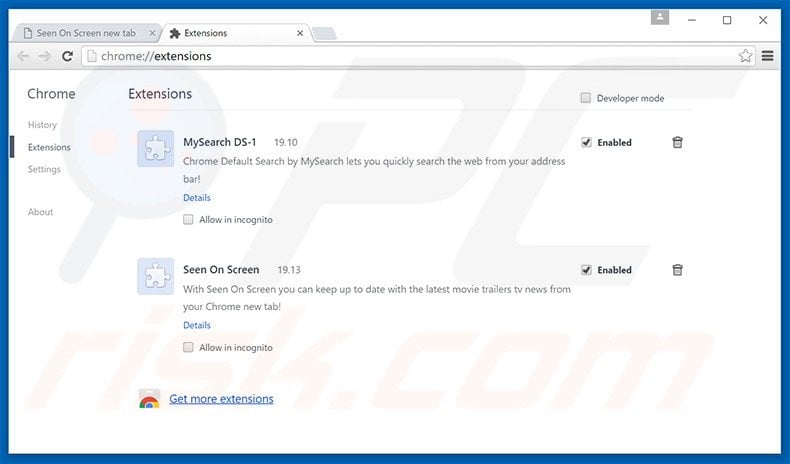Image resolution: width=790 pixels, height=464 pixels.
Task: Open a new tab with the new-tab button
Action: (324, 34)
